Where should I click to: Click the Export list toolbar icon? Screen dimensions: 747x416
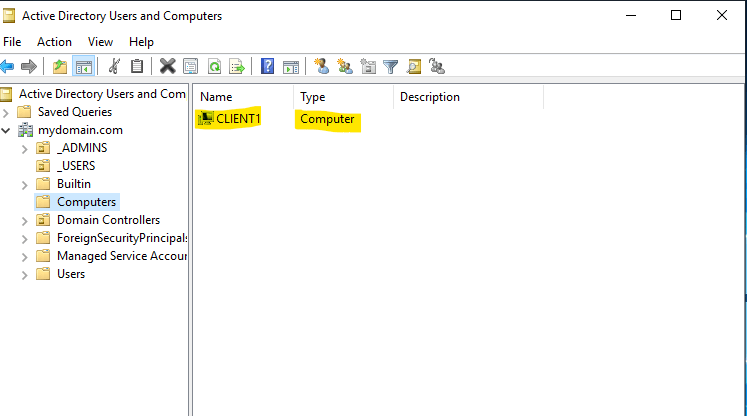click(x=237, y=67)
